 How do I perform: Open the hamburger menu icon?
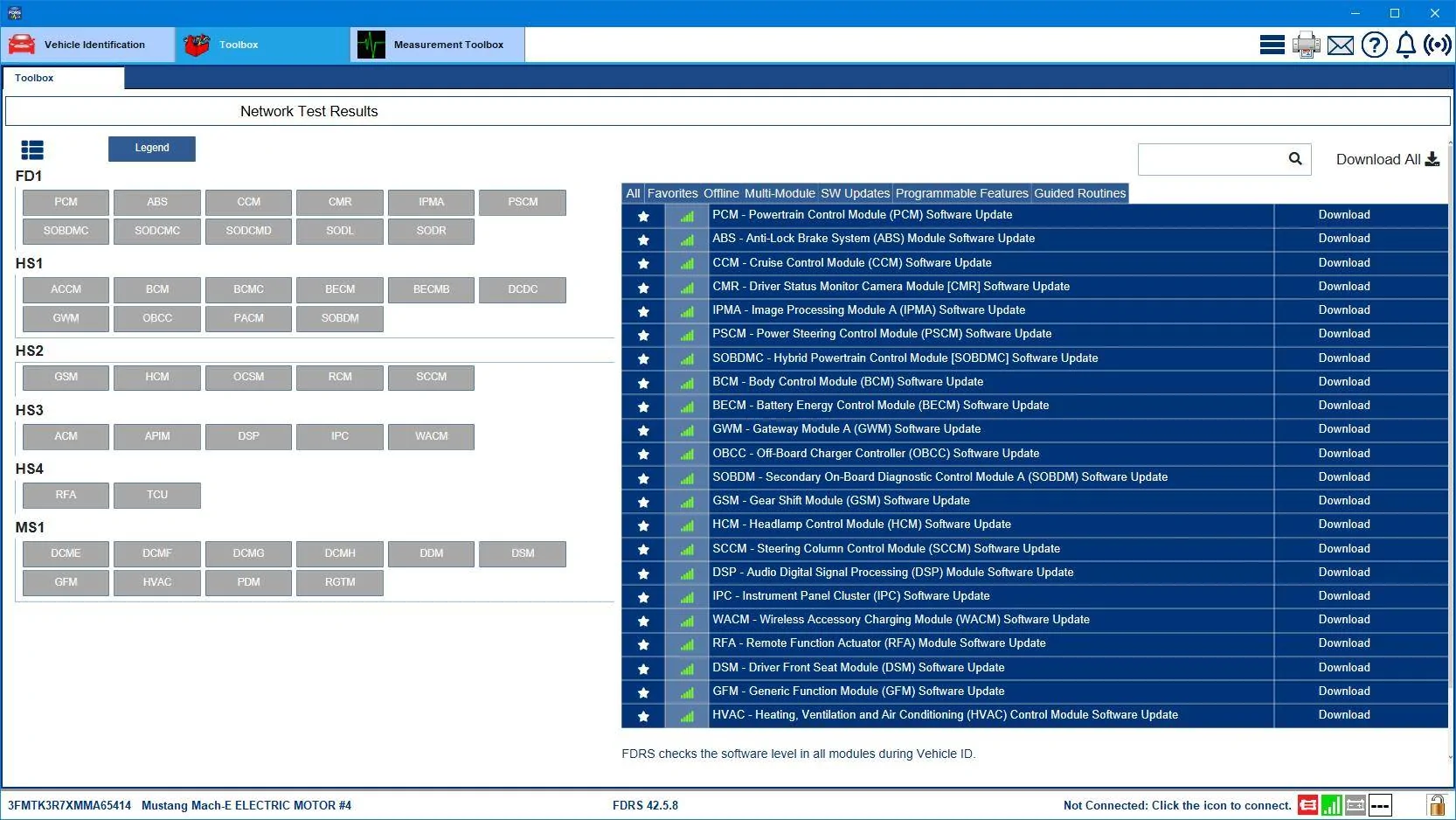coord(1272,45)
